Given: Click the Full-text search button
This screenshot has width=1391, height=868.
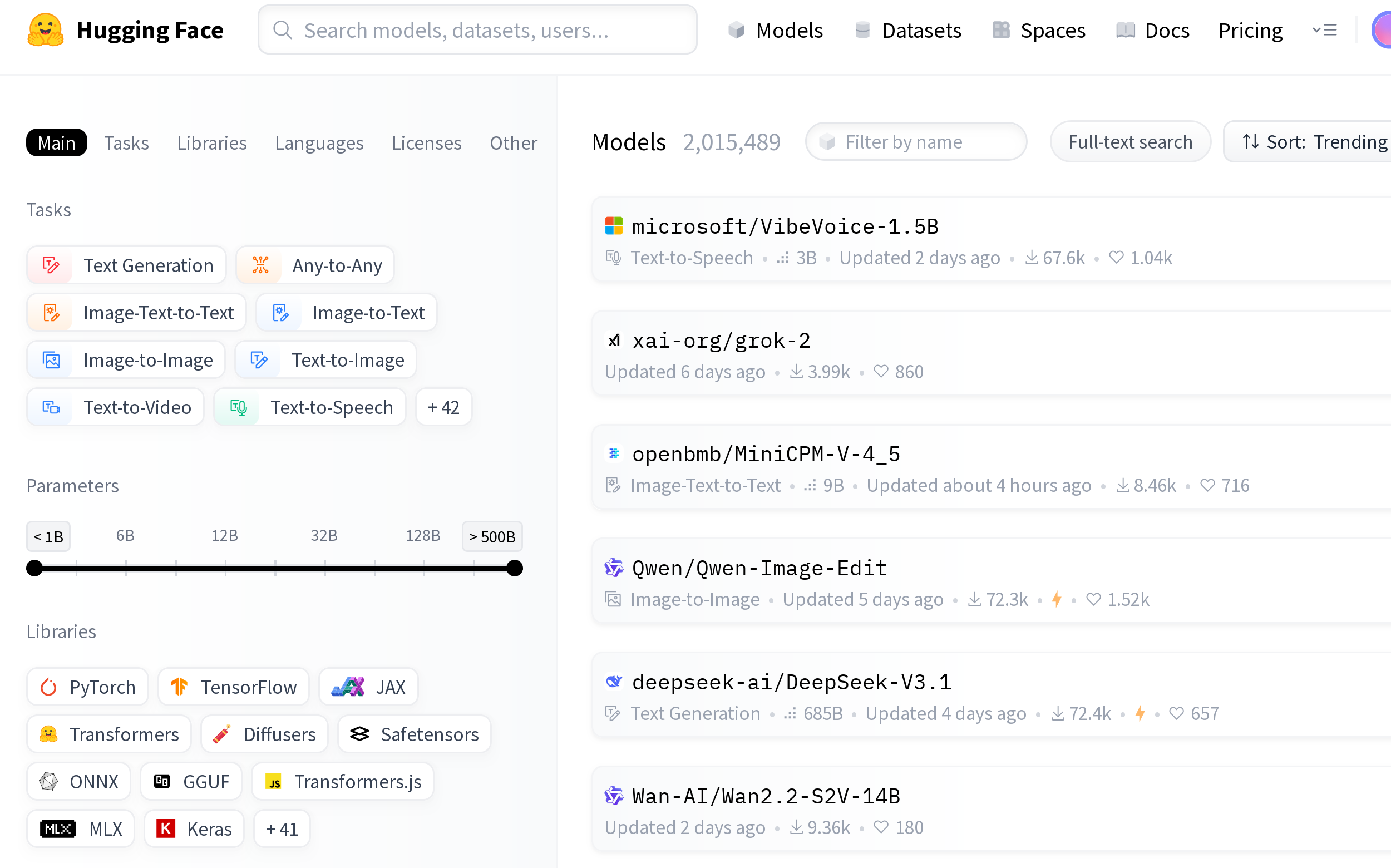Looking at the screenshot, I should pos(1131,142).
